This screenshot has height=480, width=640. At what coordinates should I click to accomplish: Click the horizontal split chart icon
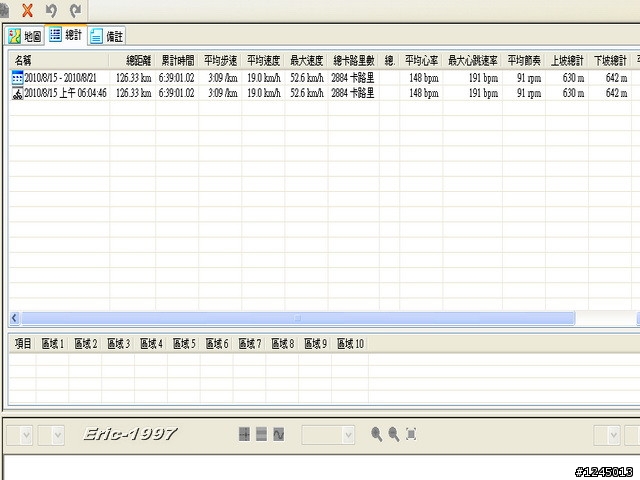tap(261, 434)
